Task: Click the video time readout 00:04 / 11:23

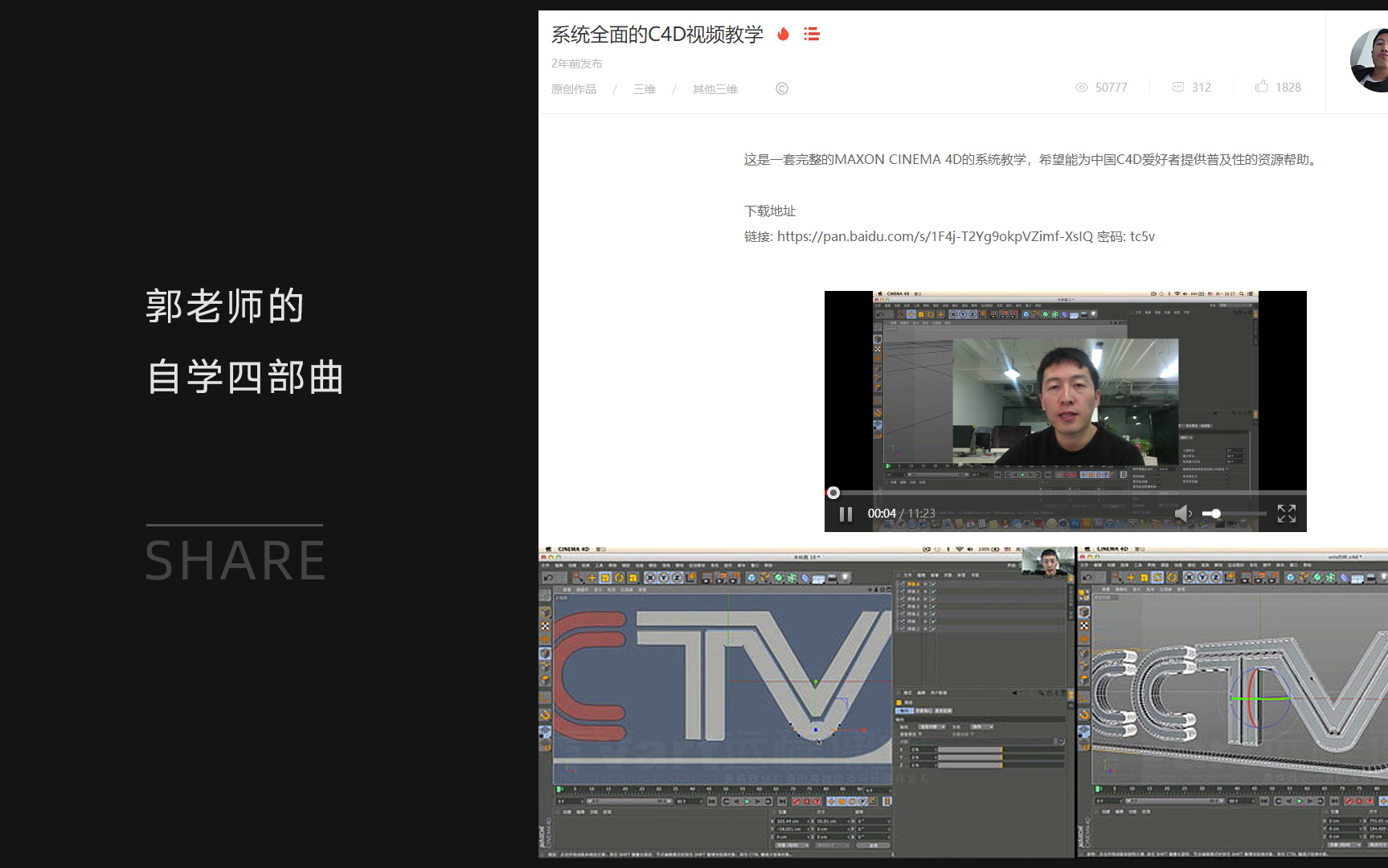Action: pos(902,514)
